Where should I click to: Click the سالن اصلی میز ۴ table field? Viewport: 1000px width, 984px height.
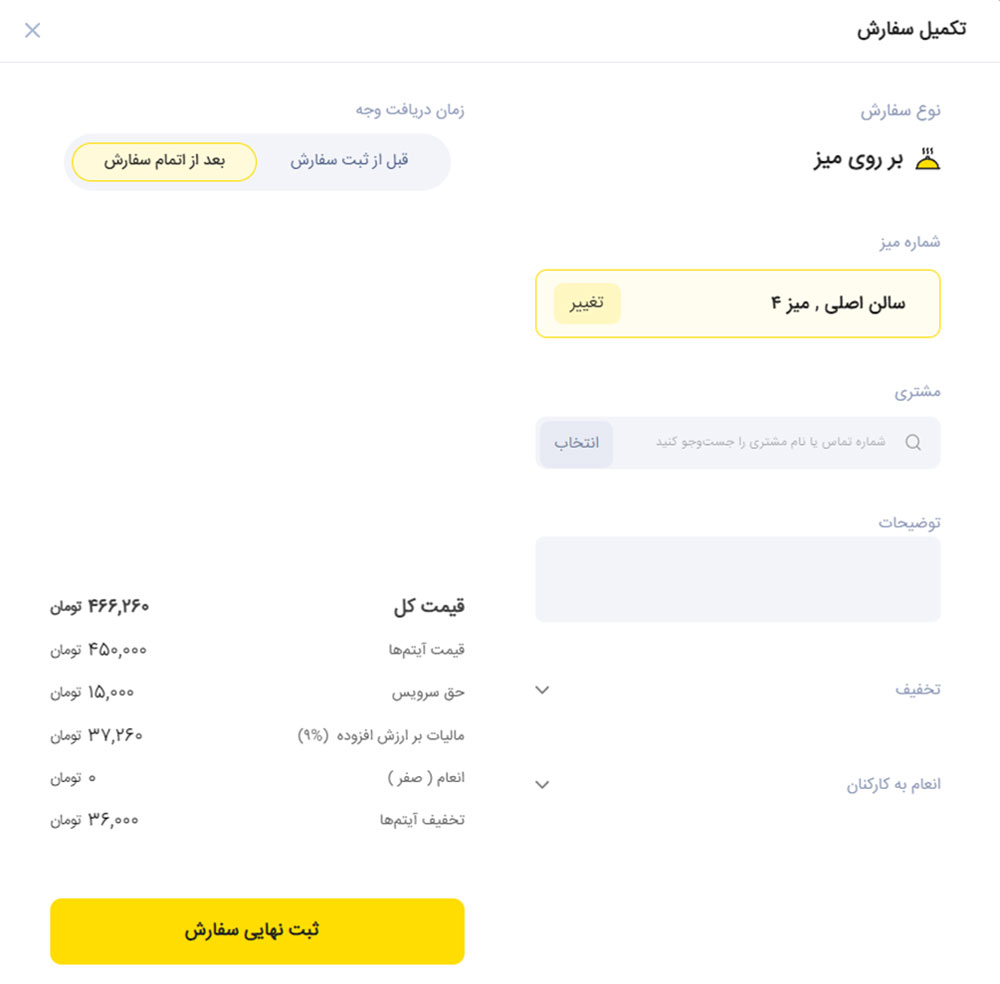(x=738, y=304)
